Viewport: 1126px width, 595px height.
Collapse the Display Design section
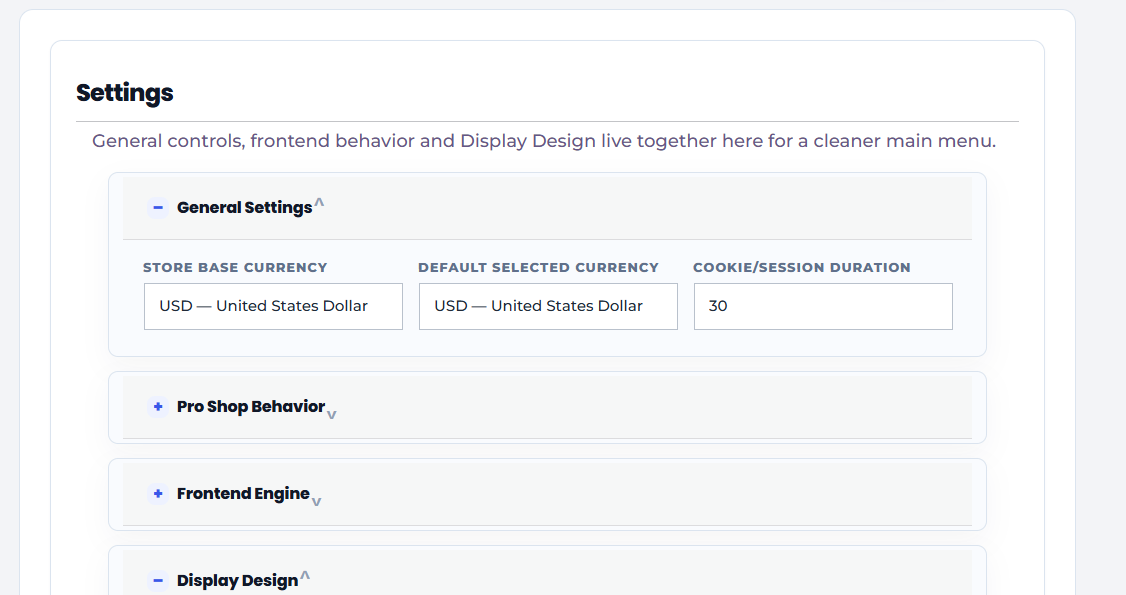pyautogui.click(x=547, y=573)
